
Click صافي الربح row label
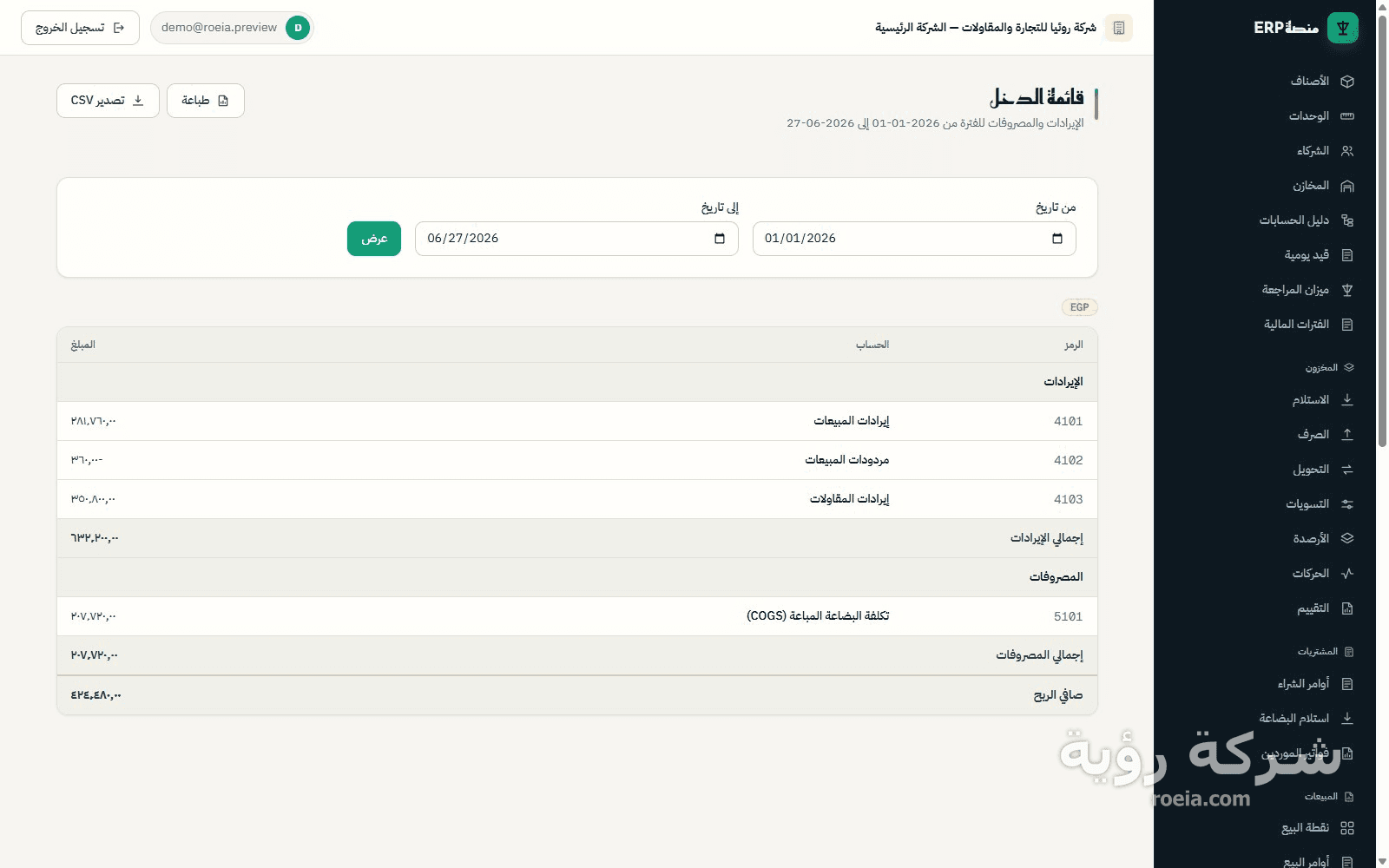tap(1058, 695)
